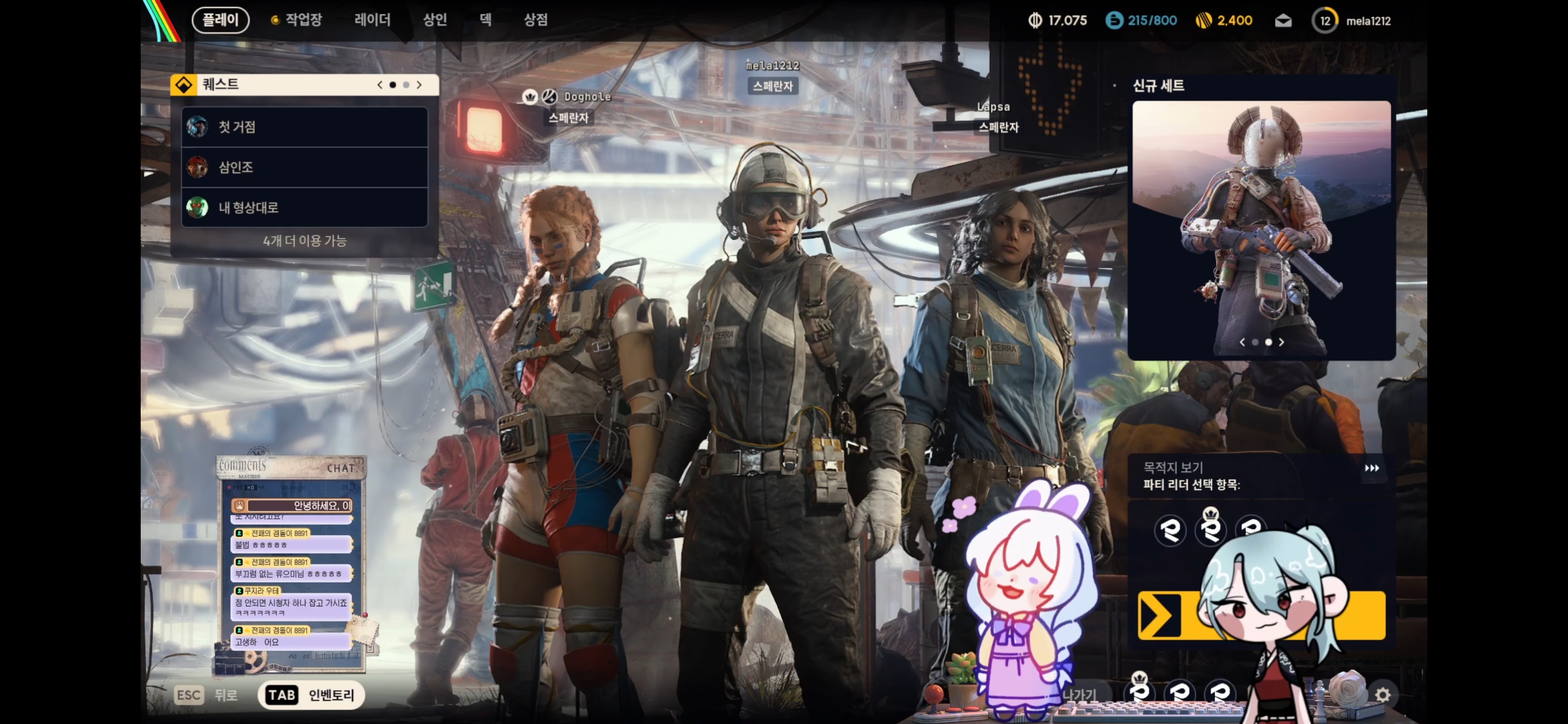
Task: Go to previous quest page arrow
Action: (x=380, y=85)
